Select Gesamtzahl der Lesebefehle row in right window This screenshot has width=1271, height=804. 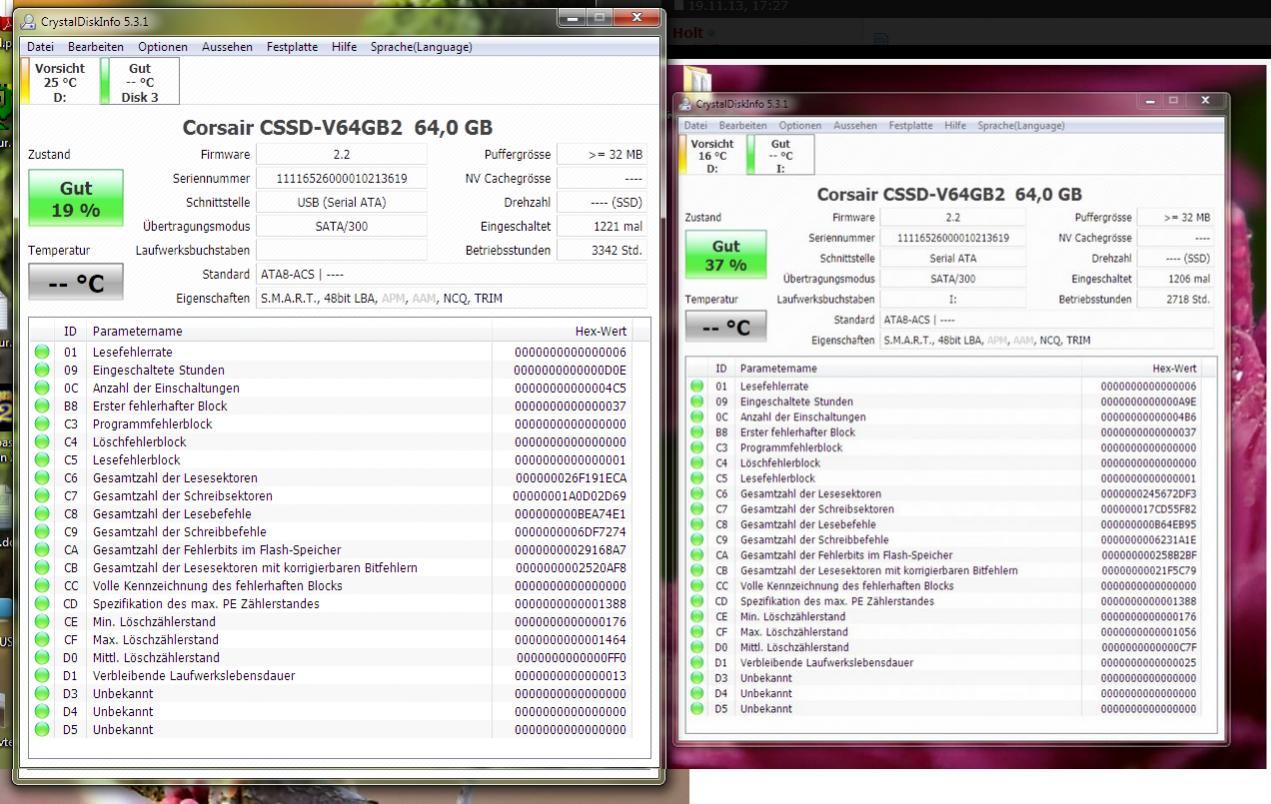click(943, 524)
